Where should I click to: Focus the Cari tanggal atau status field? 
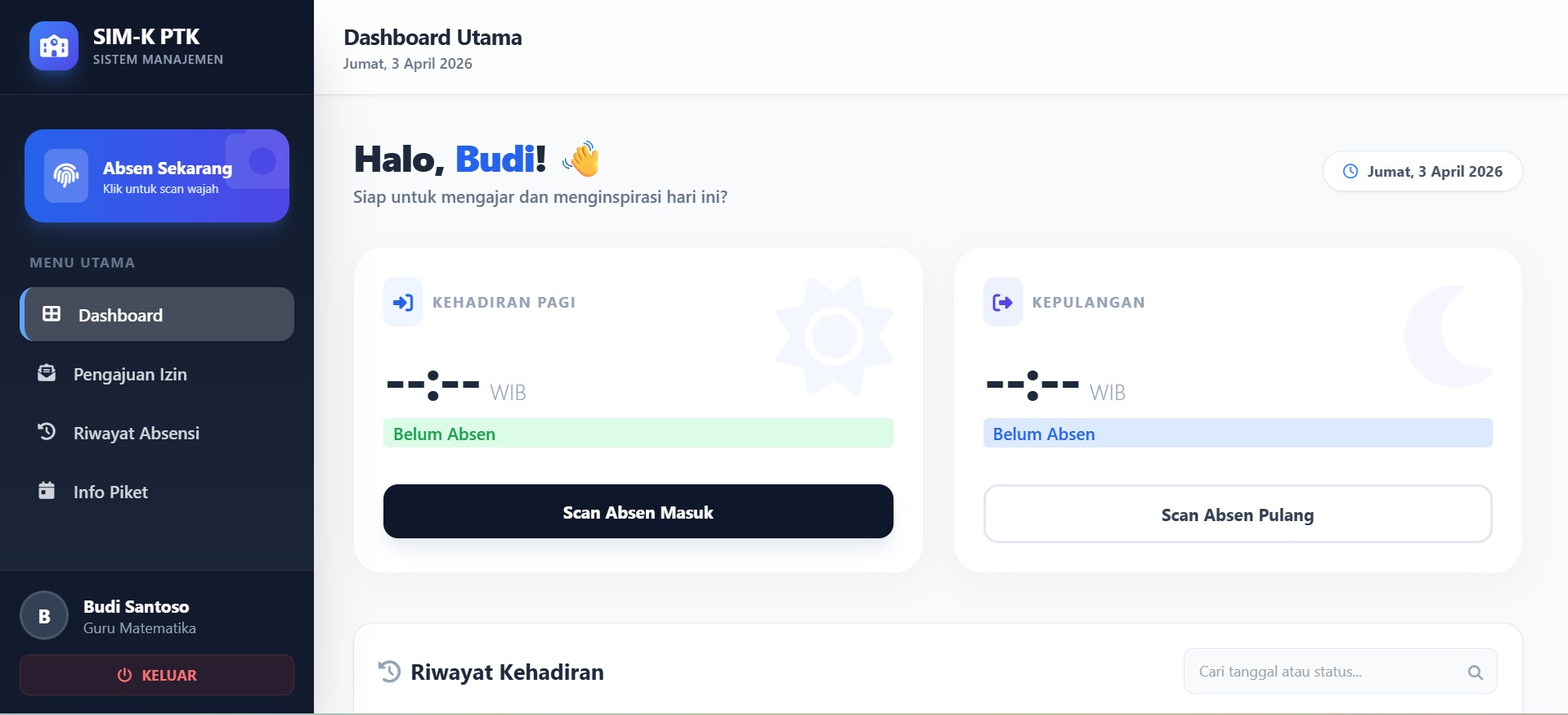coord(1324,672)
